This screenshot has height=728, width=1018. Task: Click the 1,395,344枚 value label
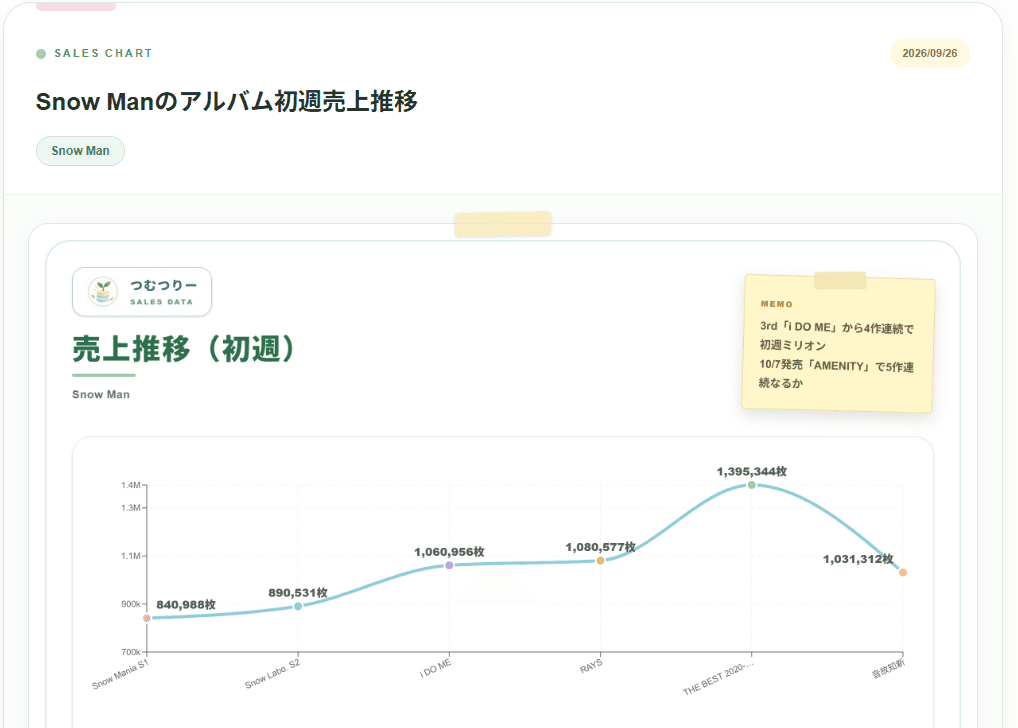[752, 471]
